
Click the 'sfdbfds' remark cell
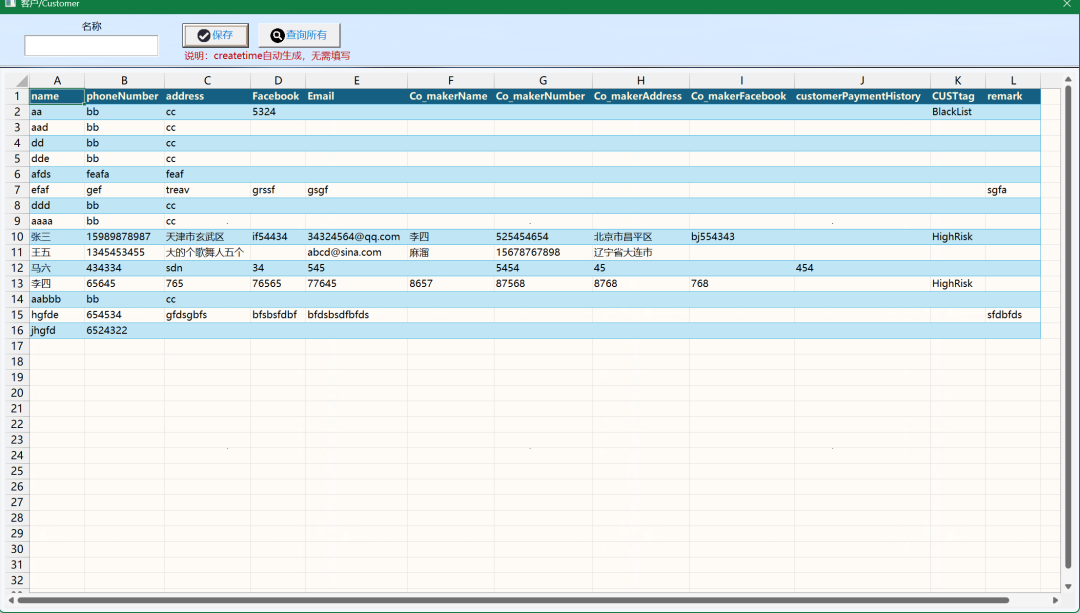pyautogui.click(x=1012, y=315)
